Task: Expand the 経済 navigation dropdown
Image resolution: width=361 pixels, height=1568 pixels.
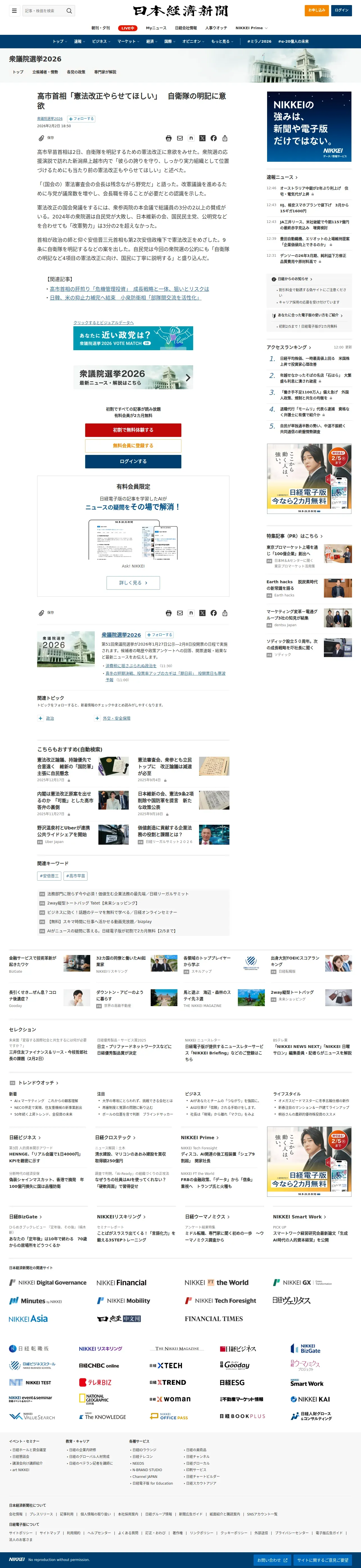Action: (151, 41)
